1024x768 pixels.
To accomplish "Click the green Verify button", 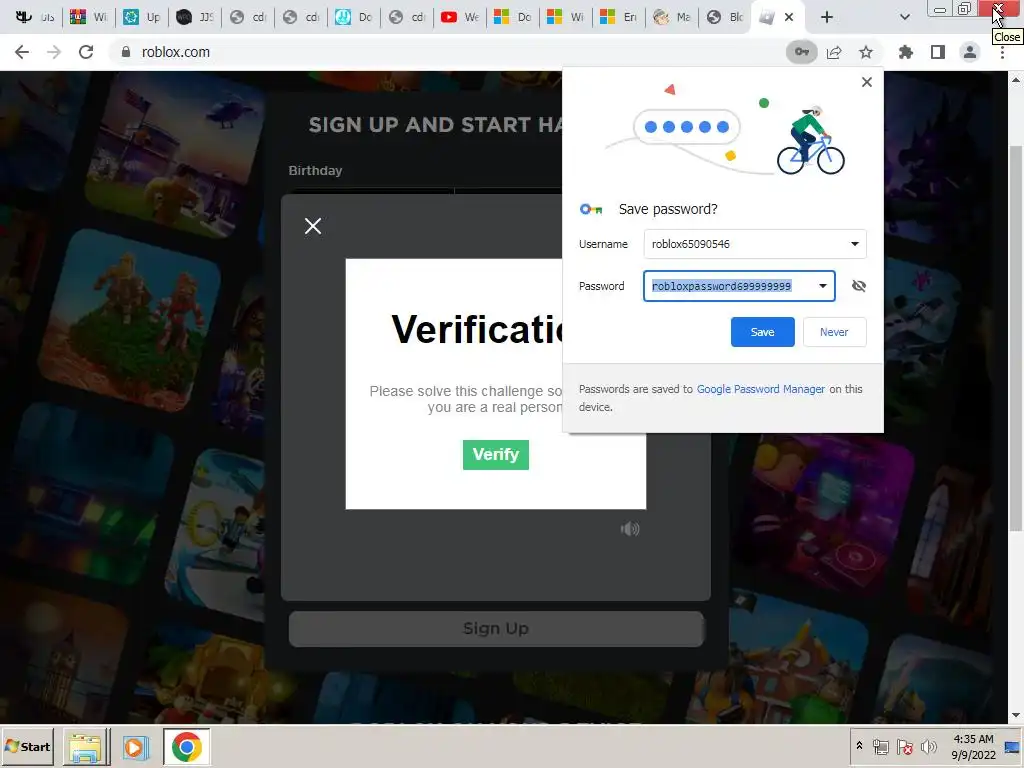I will (496, 455).
